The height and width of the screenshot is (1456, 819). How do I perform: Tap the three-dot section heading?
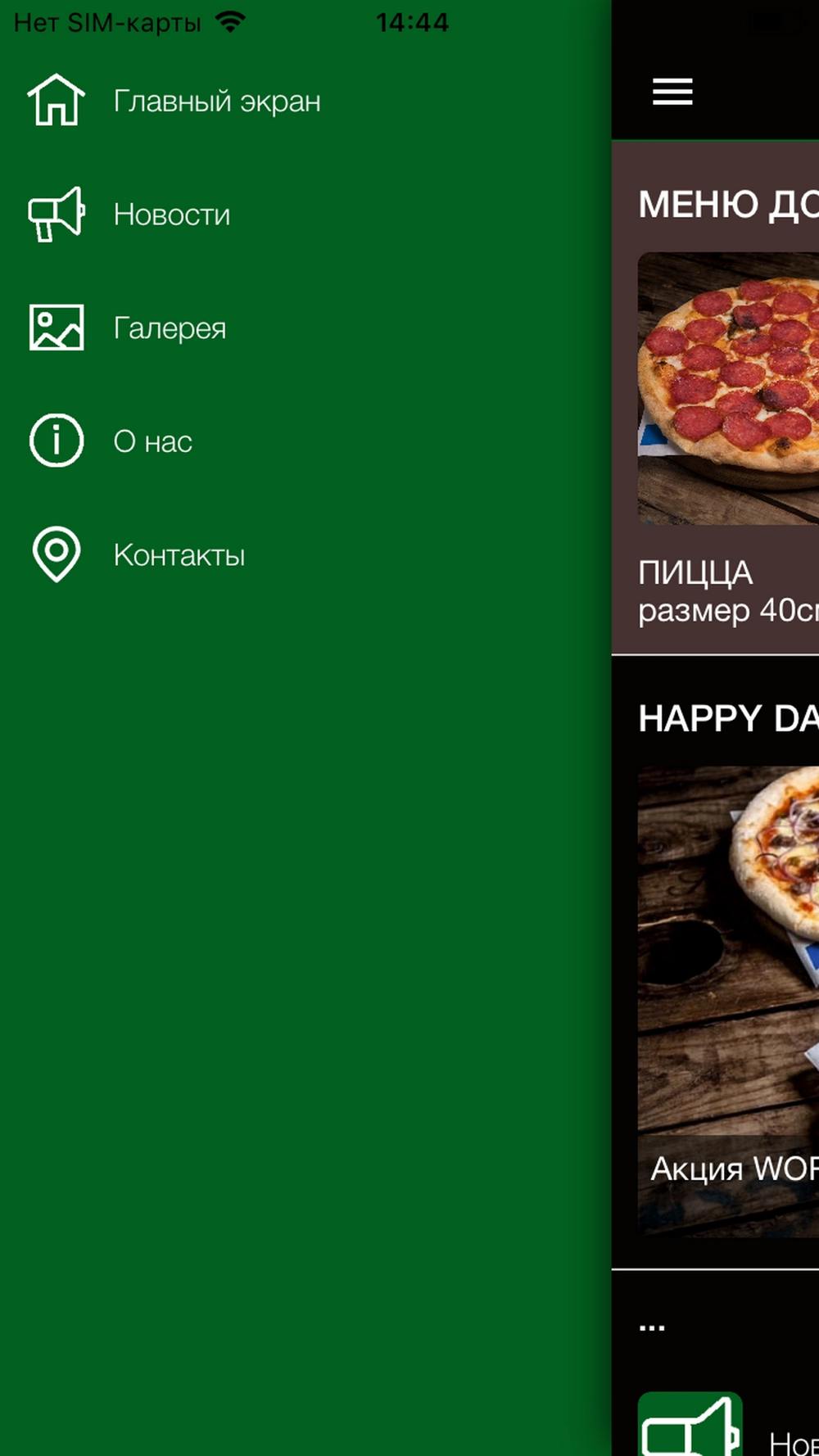(652, 1327)
